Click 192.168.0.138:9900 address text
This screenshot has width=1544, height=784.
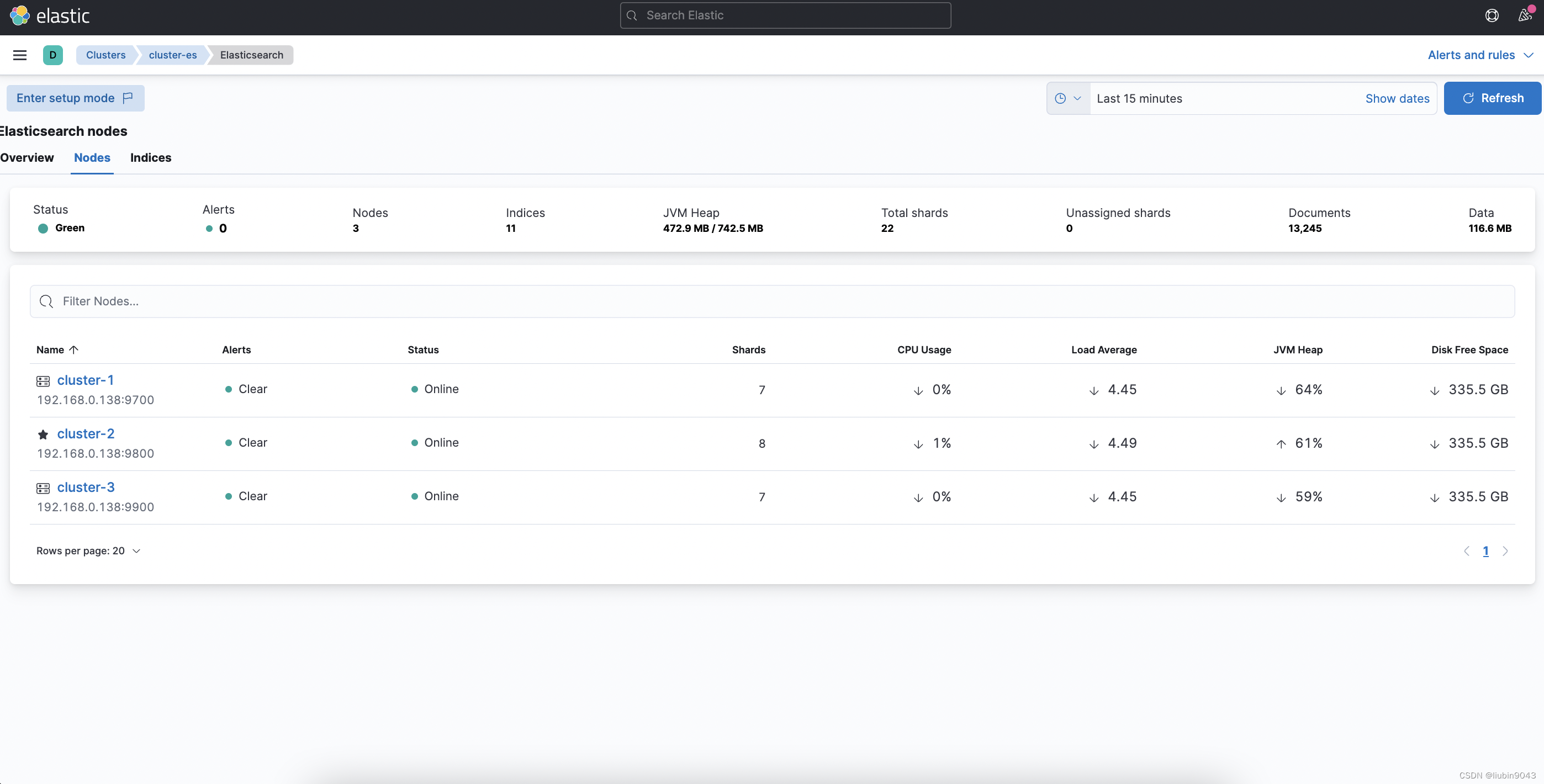96,507
